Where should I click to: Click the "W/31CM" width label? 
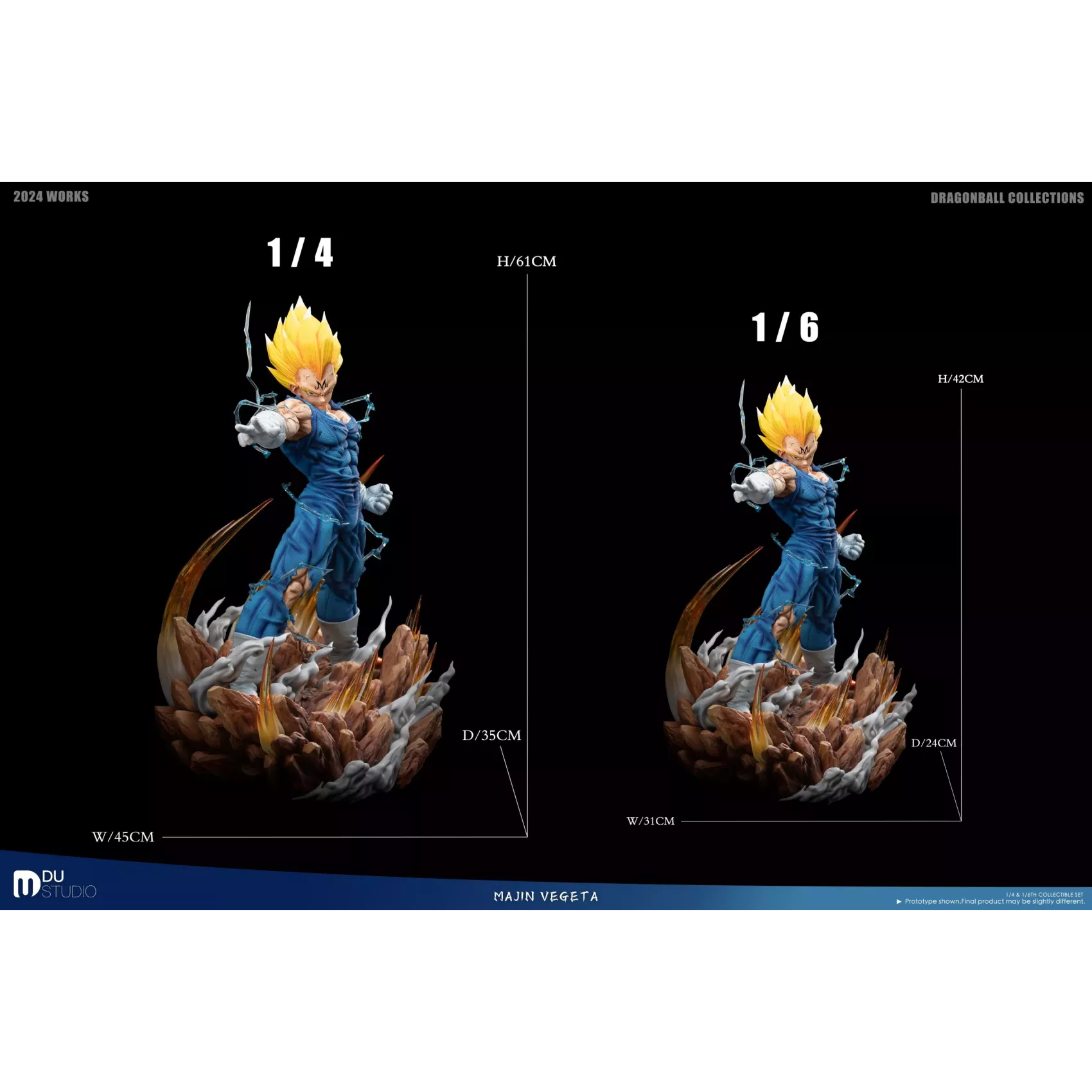click(651, 821)
